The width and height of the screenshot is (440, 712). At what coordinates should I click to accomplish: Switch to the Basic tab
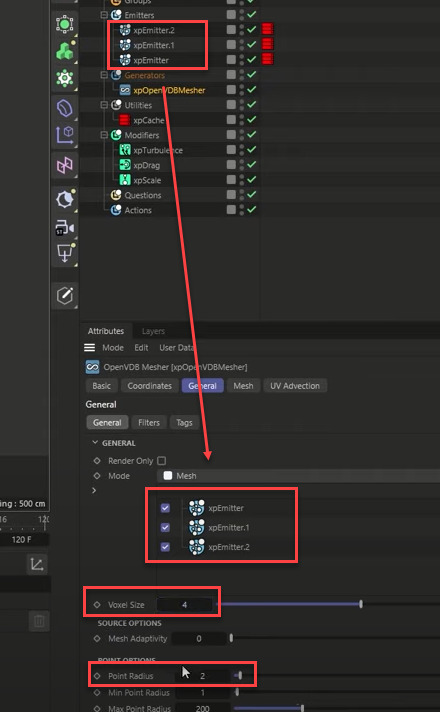coord(101,386)
